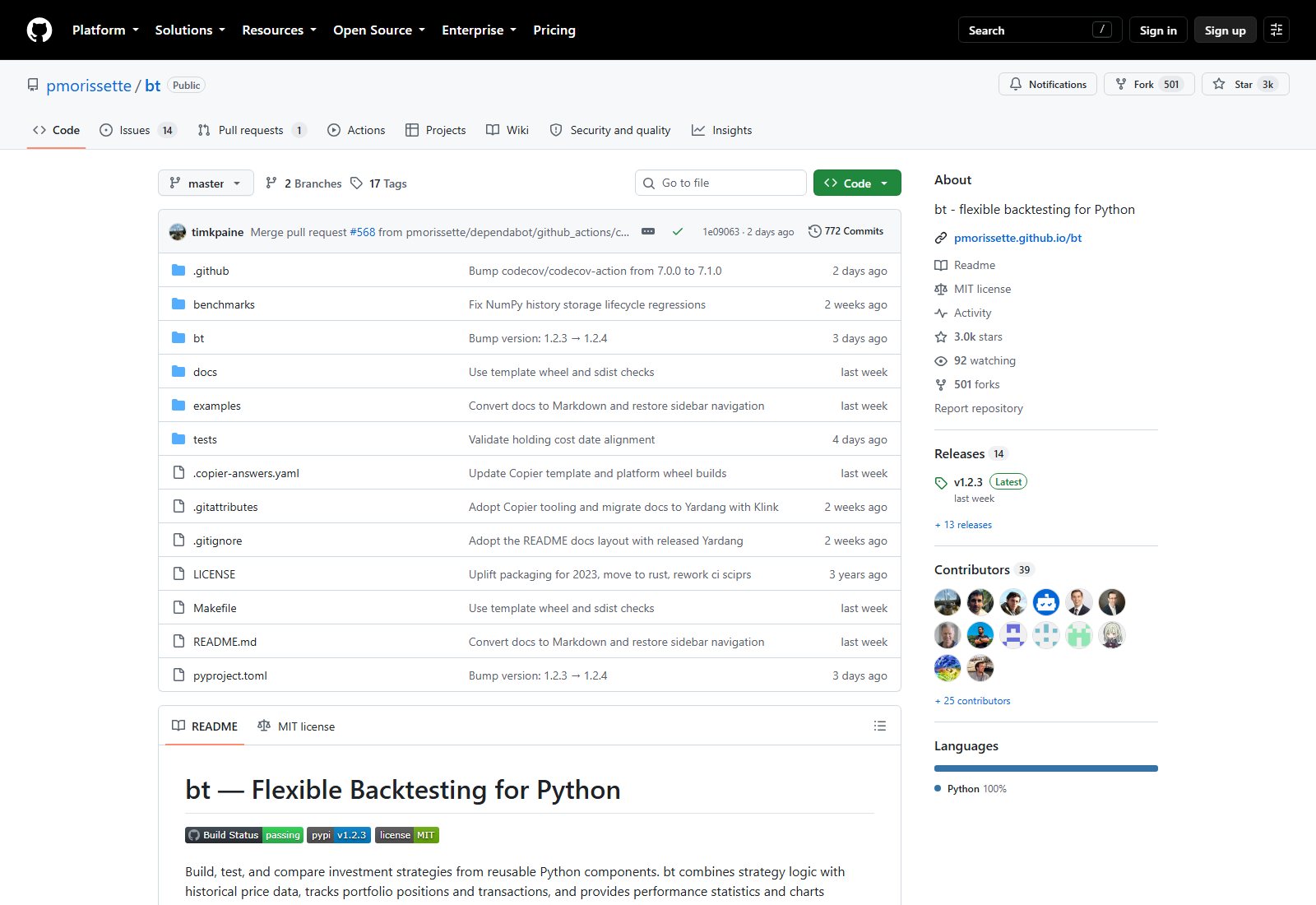Viewport: 1316px width, 905px height.
Task: Click the Sign in button
Action: [x=1158, y=30]
